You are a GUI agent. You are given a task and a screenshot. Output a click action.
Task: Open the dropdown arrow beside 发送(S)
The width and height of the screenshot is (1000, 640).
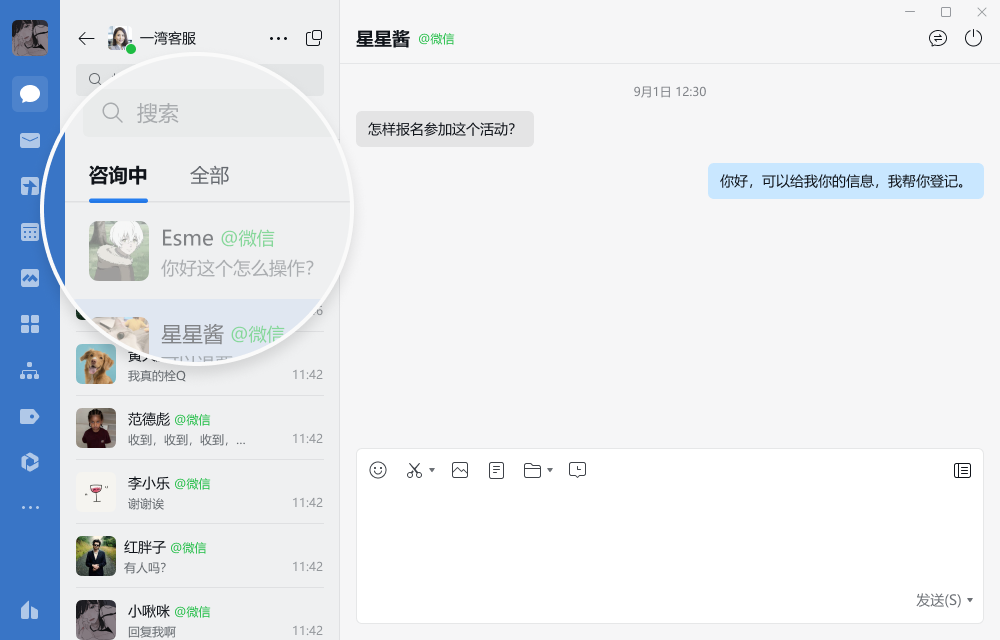[x=970, y=600]
